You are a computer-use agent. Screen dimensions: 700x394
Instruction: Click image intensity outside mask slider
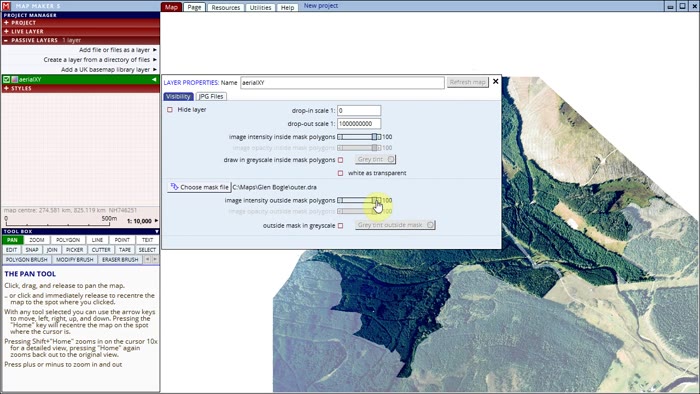(359, 200)
